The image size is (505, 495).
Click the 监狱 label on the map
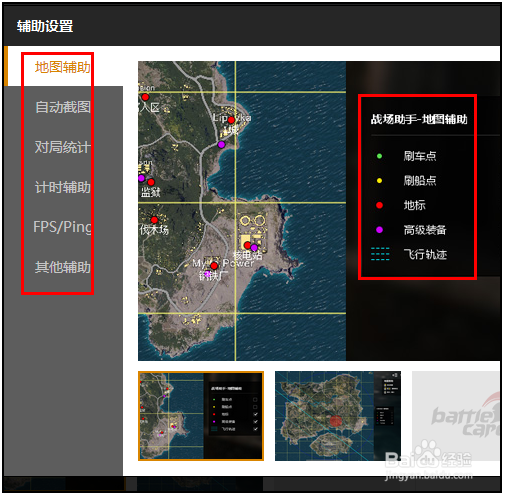tap(150, 192)
